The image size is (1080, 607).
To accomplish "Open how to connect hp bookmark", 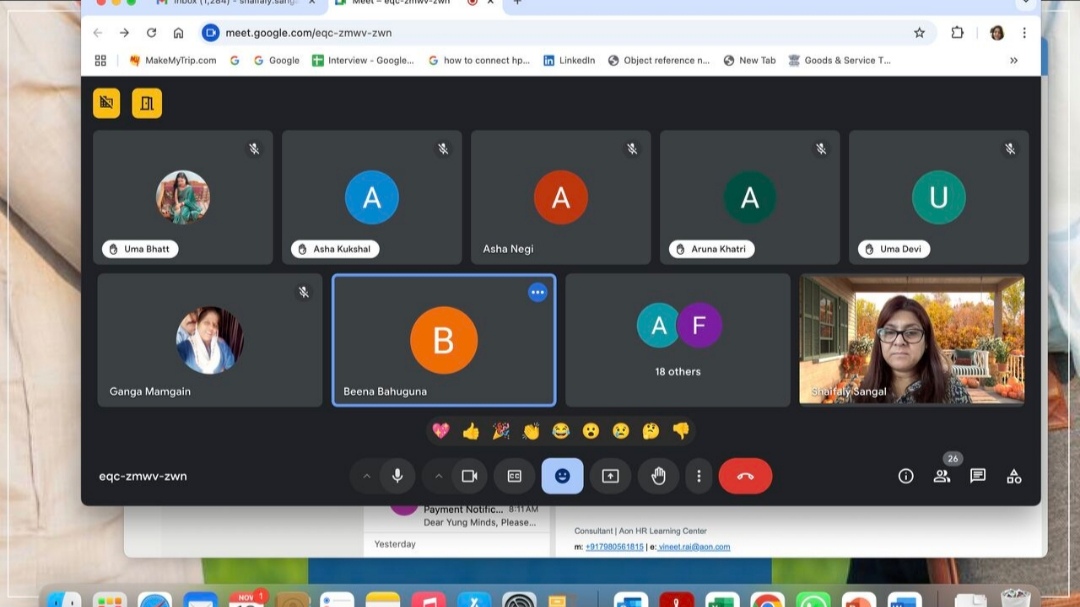I will [x=479, y=61].
